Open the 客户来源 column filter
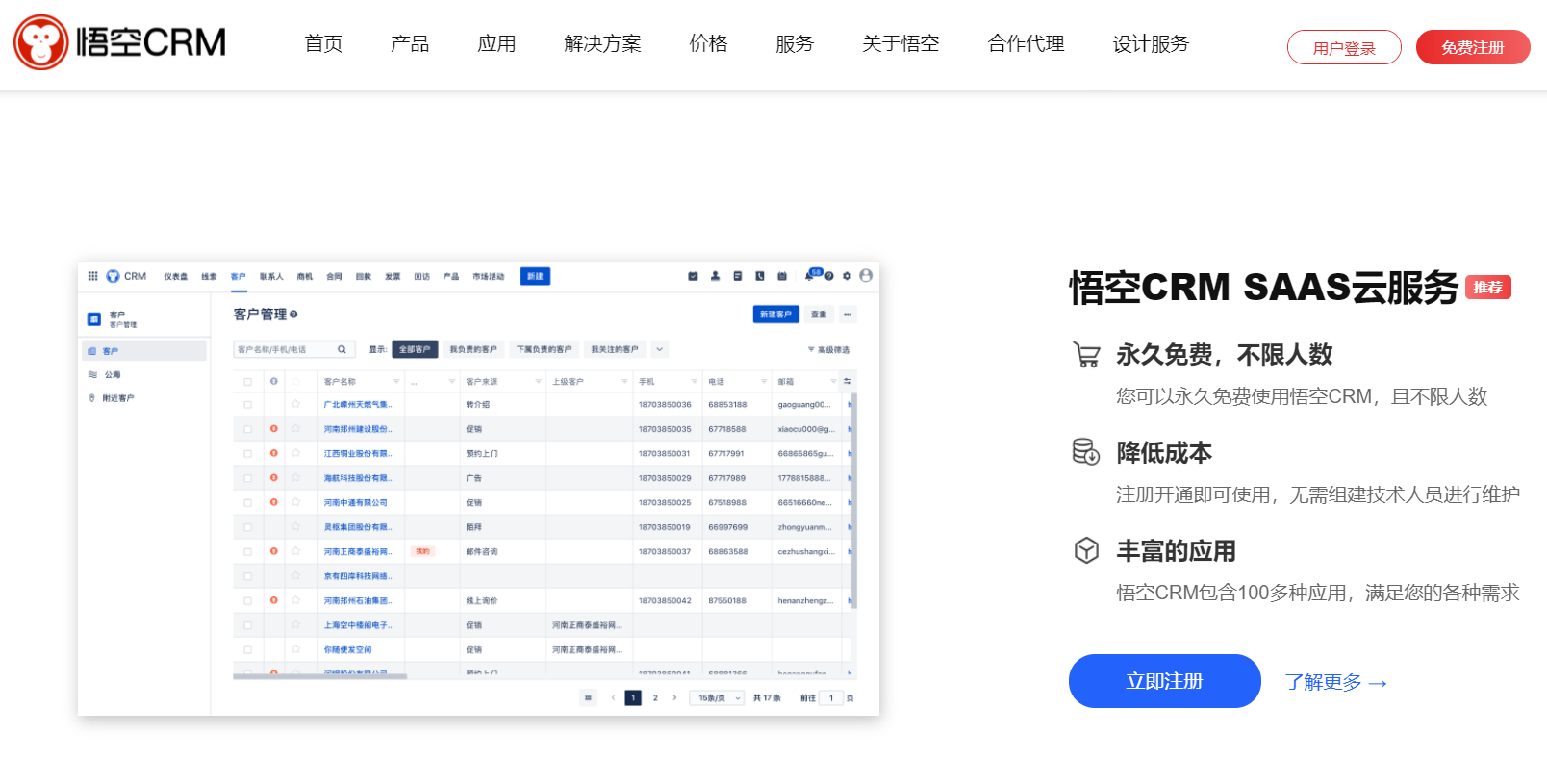This screenshot has width=1547, height=784. (x=538, y=382)
